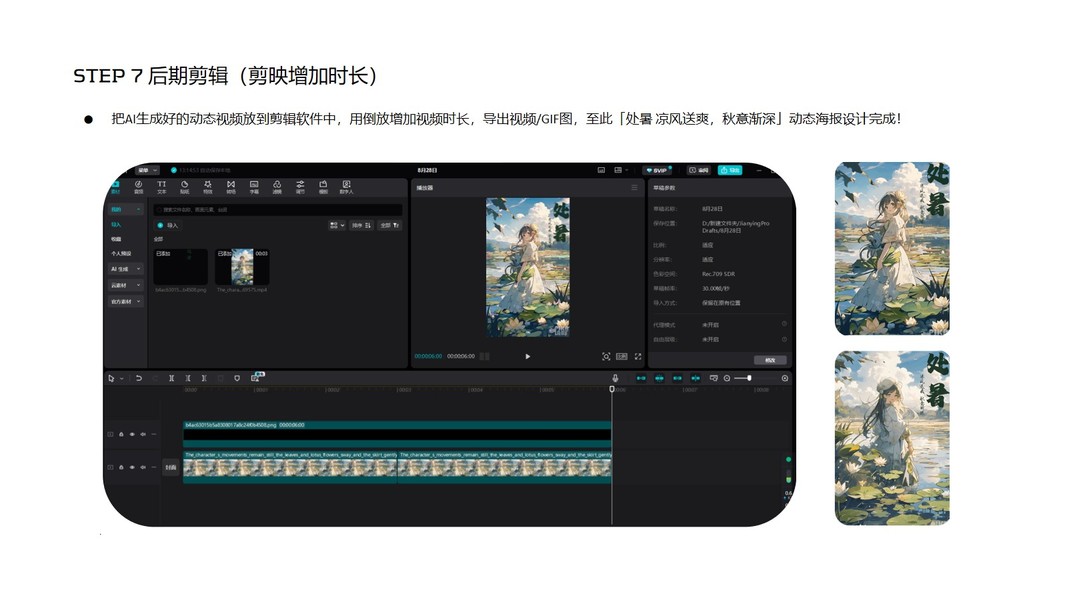The image size is (1067, 600).
Task: Toggle the third link snap button
Action: click(x=677, y=378)
